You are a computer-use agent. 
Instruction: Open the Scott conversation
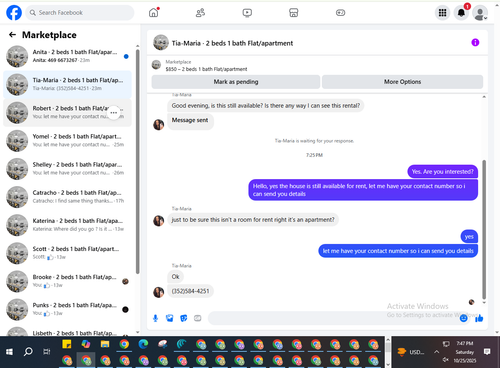[x=67, y=253]
